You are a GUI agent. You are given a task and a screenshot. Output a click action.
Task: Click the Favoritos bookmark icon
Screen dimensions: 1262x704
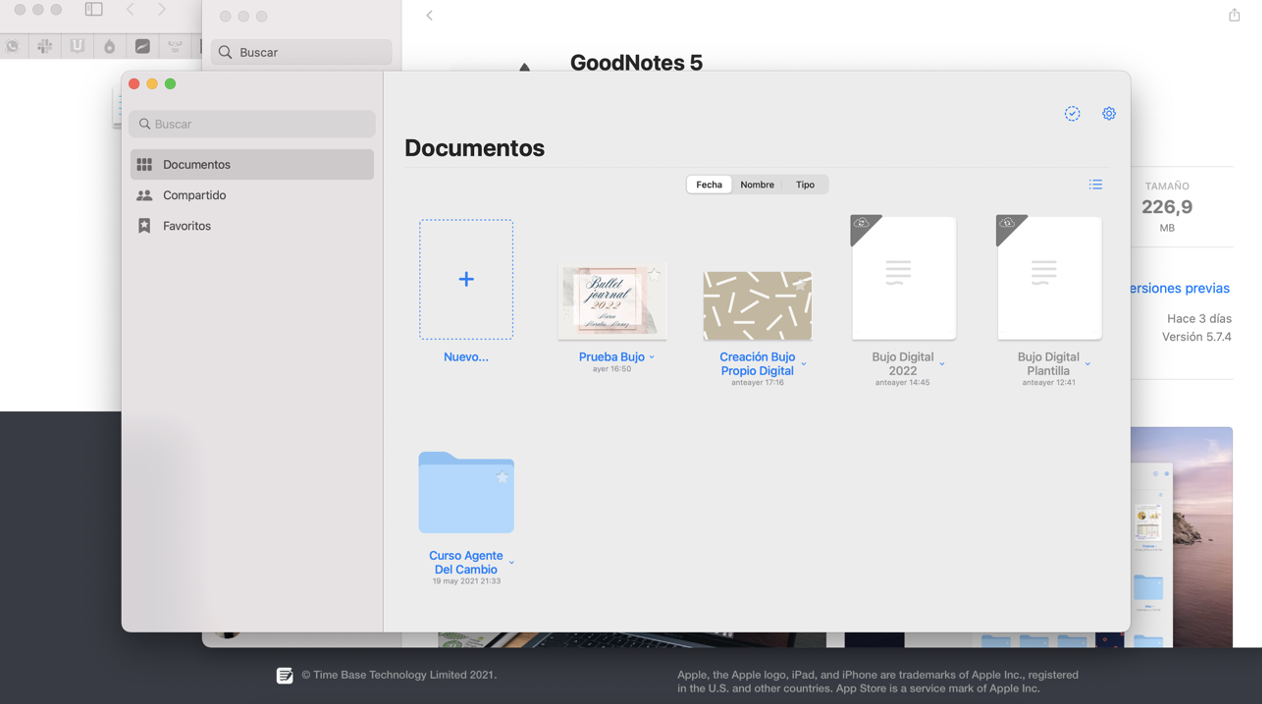(144, 226)
